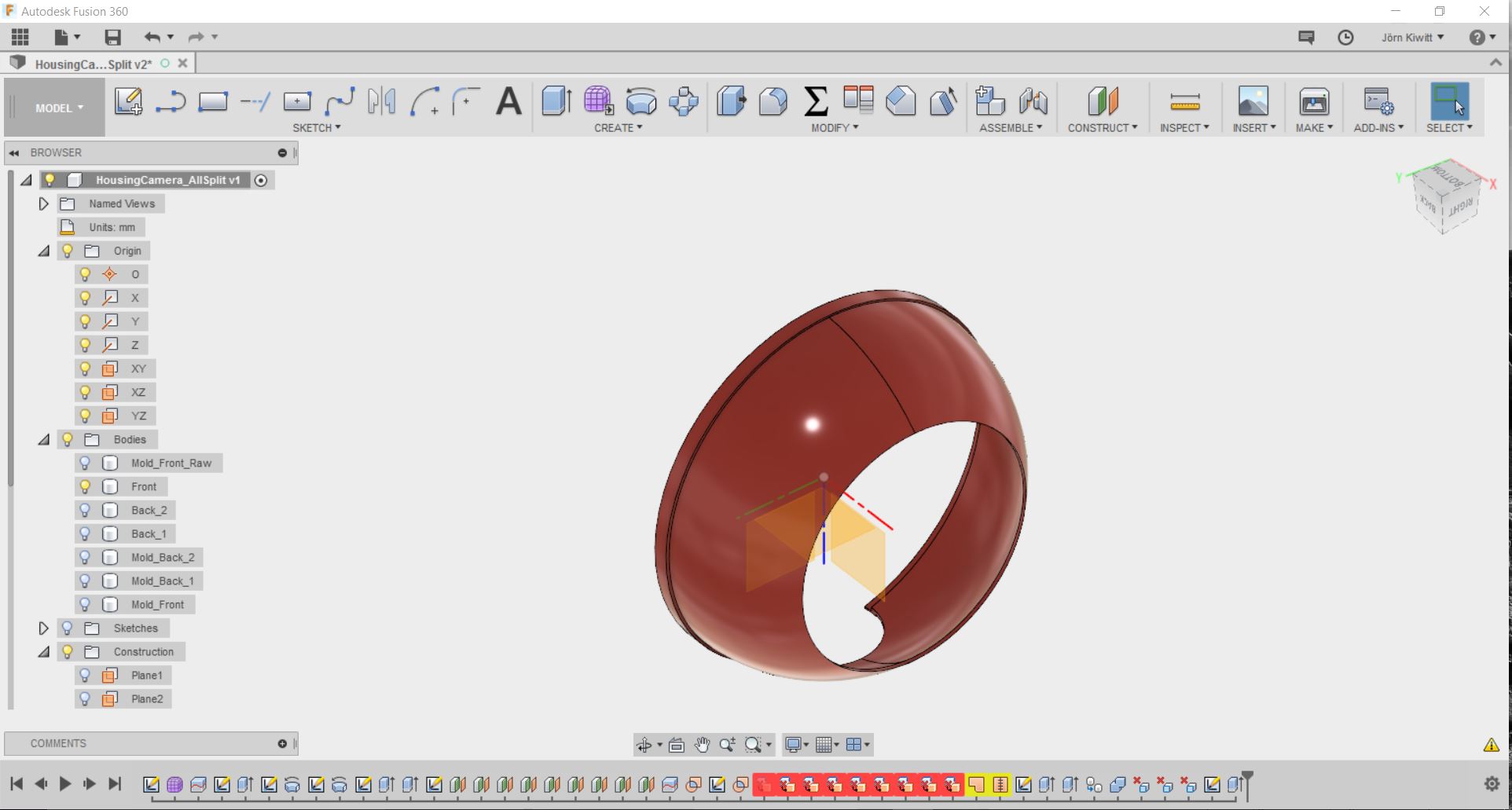Toggle visibility of Plane1
This screenshot has width=1512, height=810.
86,675
